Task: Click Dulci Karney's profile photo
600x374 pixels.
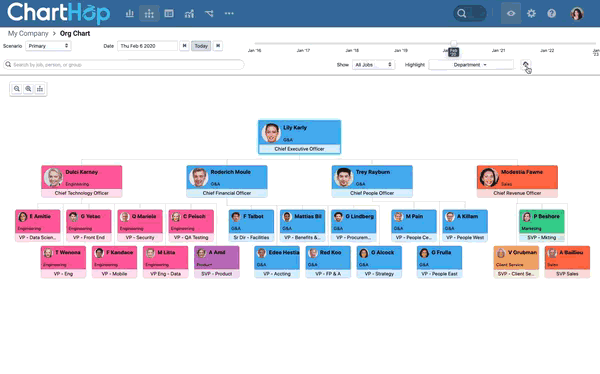Action: [x=54, y=177]
